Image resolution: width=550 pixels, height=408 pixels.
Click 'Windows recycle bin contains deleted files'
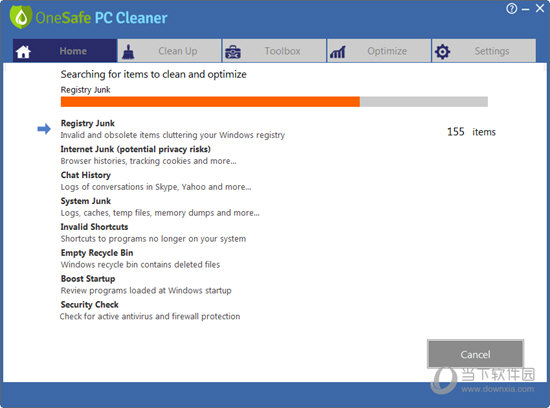pyautogui.click(x=140, y=265)
